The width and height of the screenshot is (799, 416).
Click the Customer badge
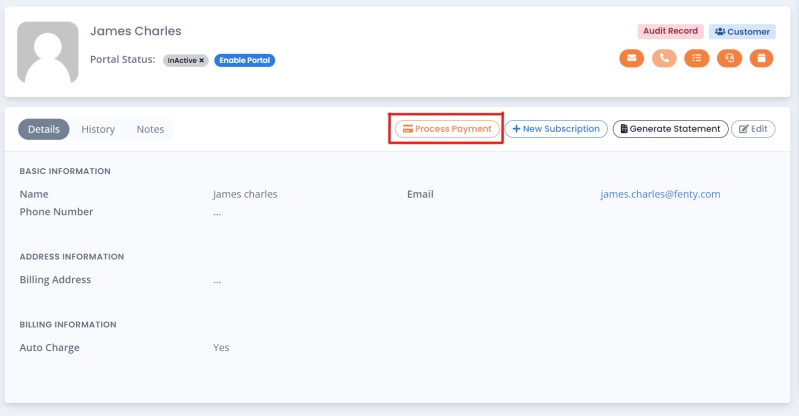tap(742, 32)
